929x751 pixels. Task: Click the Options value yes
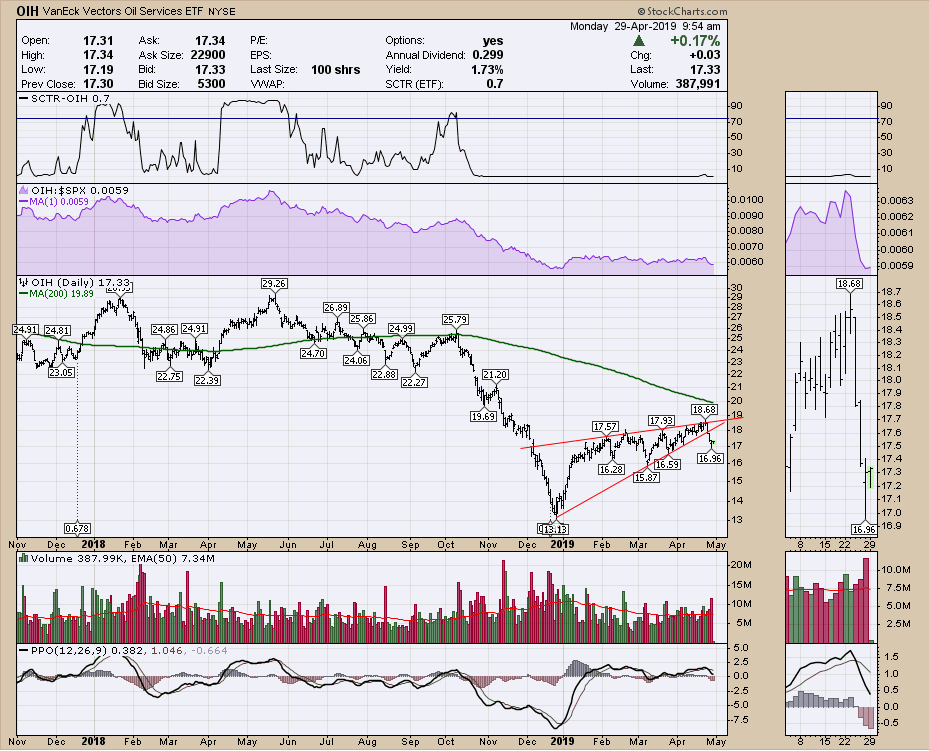coord(493,40)
